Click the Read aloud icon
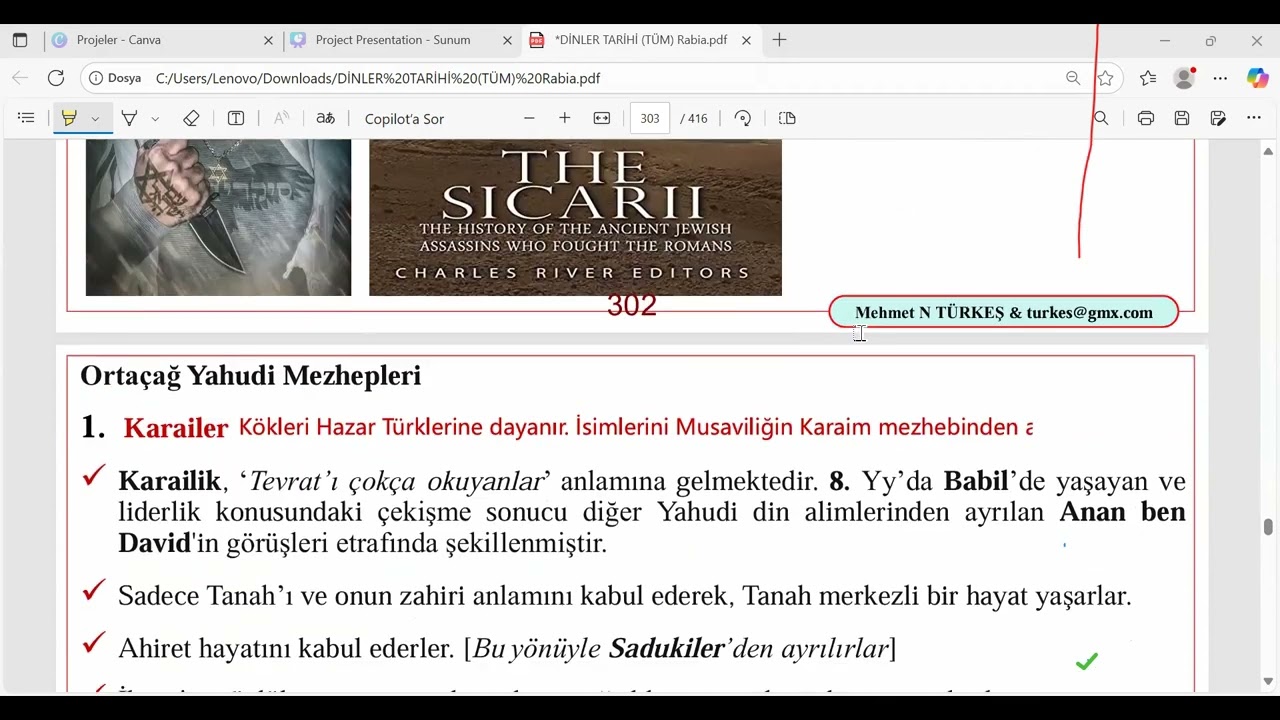The height and width of the screenshot is (720, 1280). 282,118
